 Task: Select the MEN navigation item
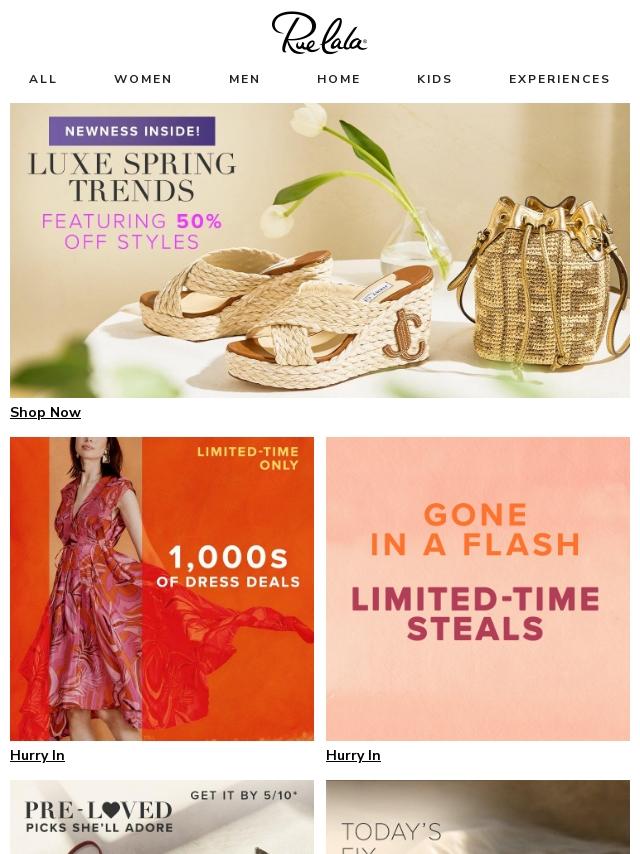pos(245,79)
